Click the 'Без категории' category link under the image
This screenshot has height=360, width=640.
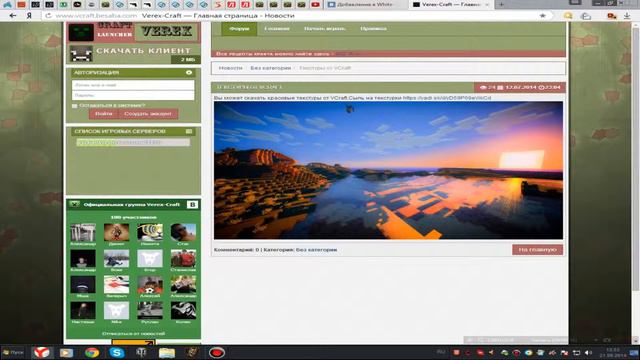[x=316, y=249]
